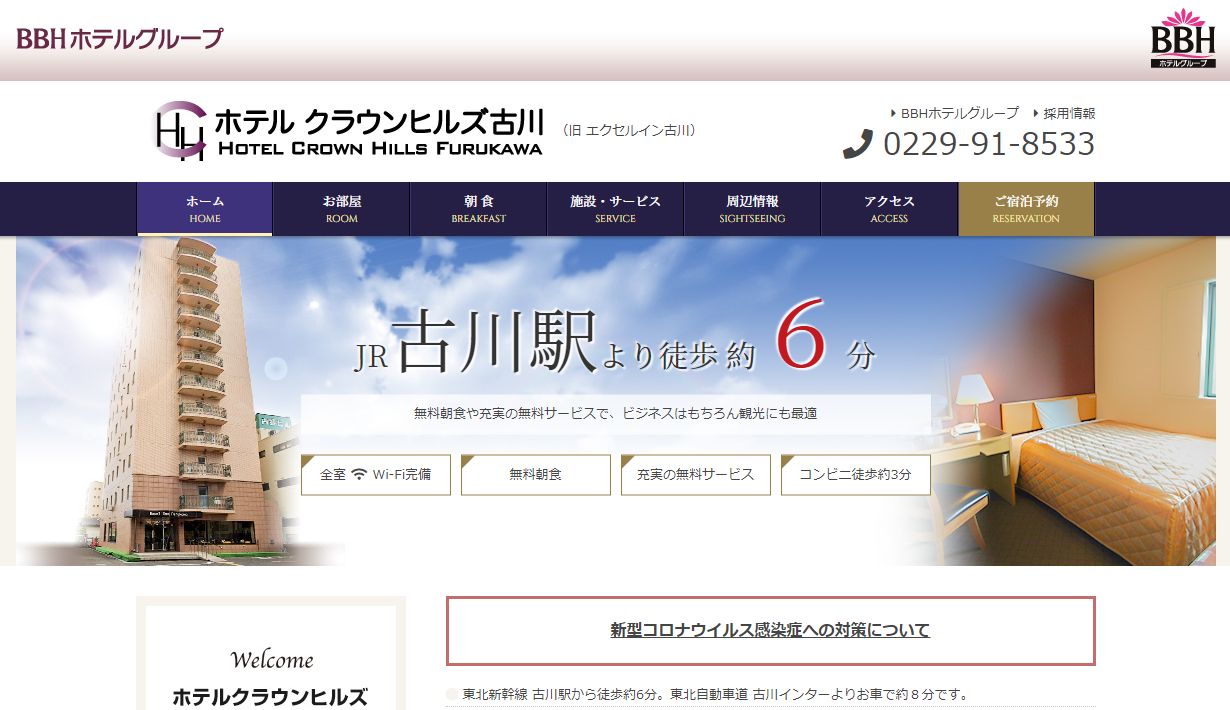Viewport: 1230px width, 710px height.
Task: Open 施設・サービス SERVICE menu
Action: pos(615,209)
